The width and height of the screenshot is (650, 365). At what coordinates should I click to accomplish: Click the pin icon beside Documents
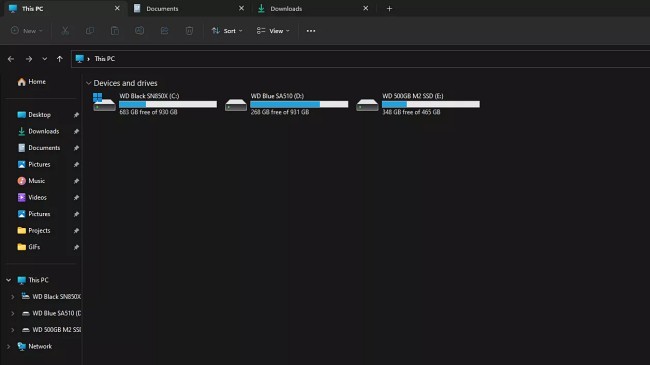(x=76, y=148)
